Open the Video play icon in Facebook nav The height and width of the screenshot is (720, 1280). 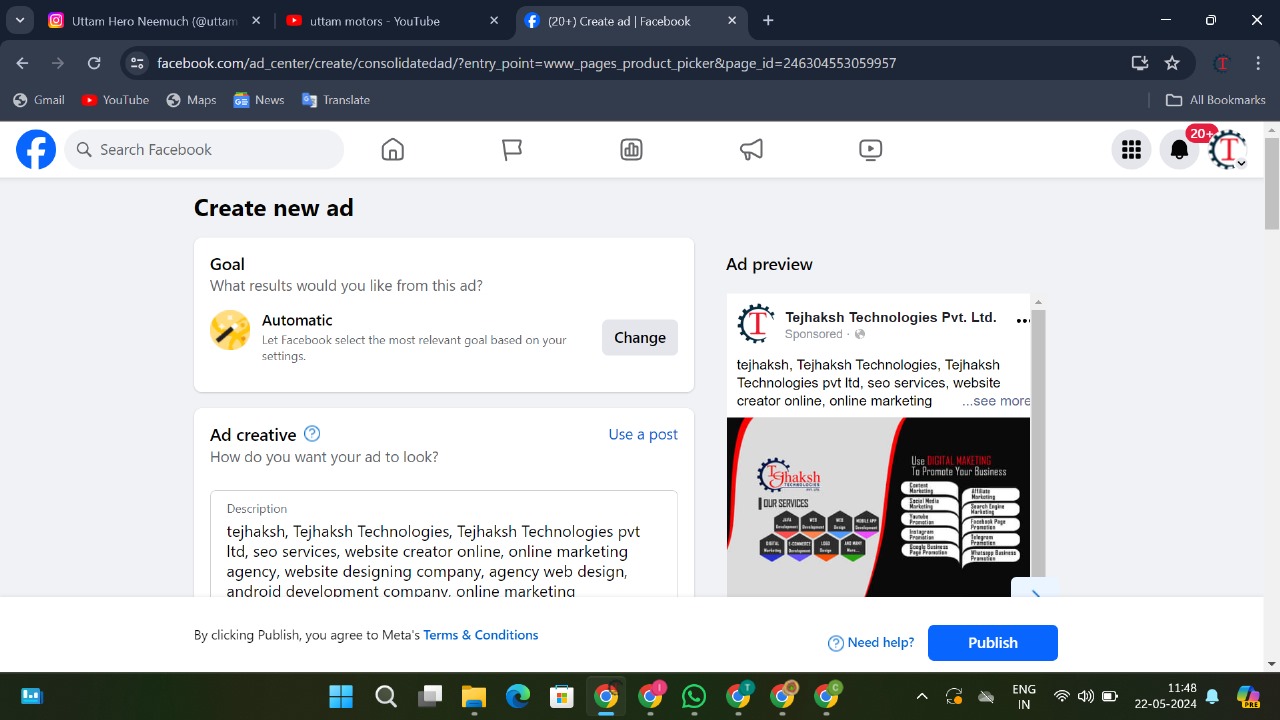[x=870, y=150]
